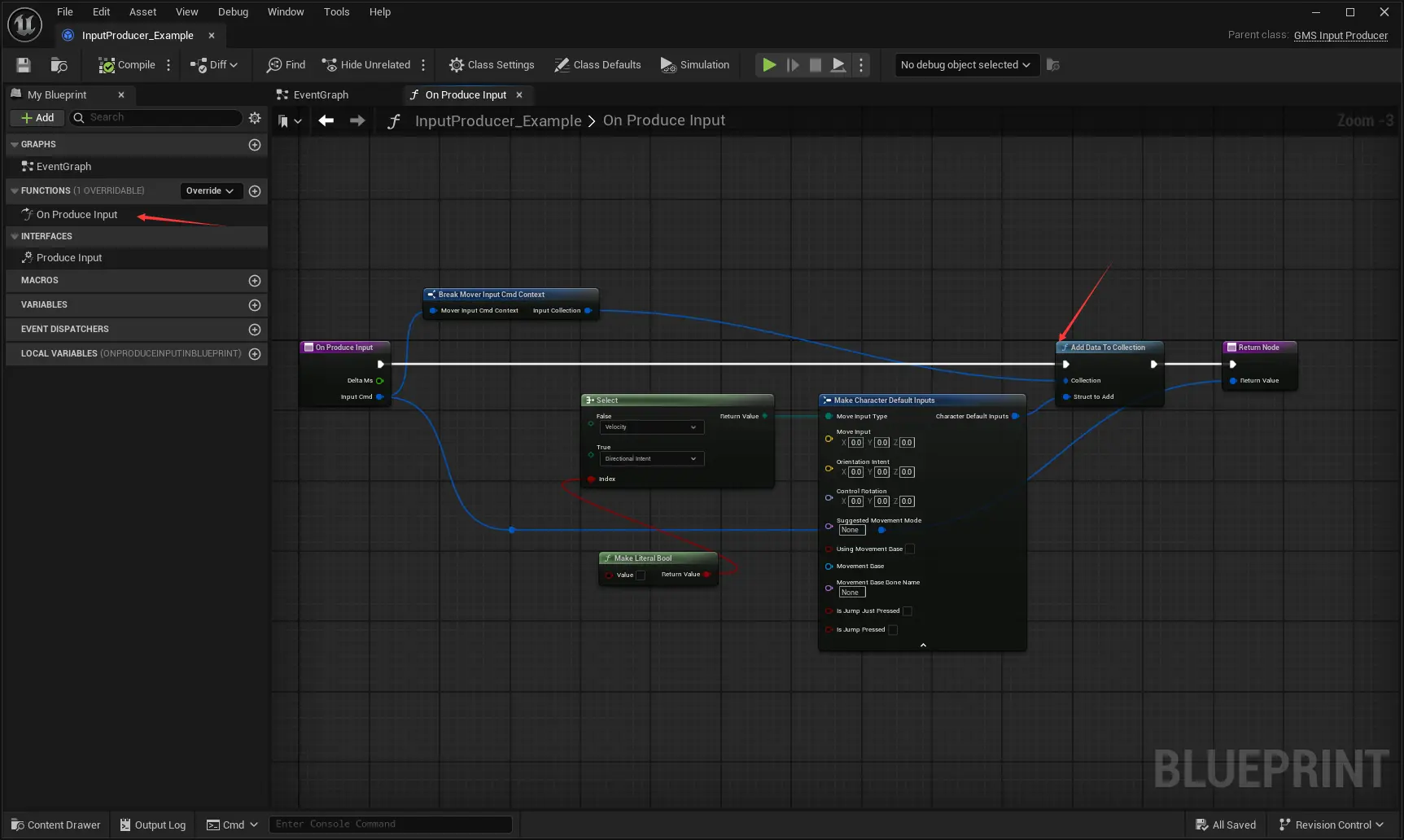Toggle Value checkbox on Make Literal Bool
Viewport: 1404px width, 840px height.
tap(641, 575)
